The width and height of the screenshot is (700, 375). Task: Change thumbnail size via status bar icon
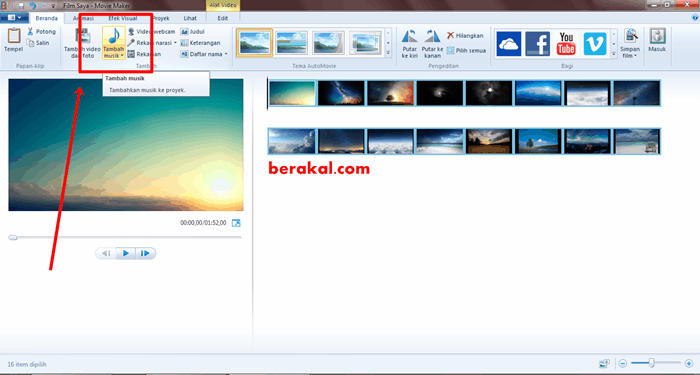coord(605,363)
